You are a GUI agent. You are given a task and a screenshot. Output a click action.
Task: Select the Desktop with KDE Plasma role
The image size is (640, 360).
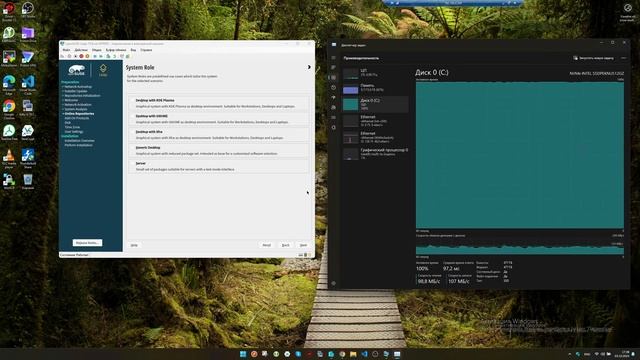[x=219, y=103]
